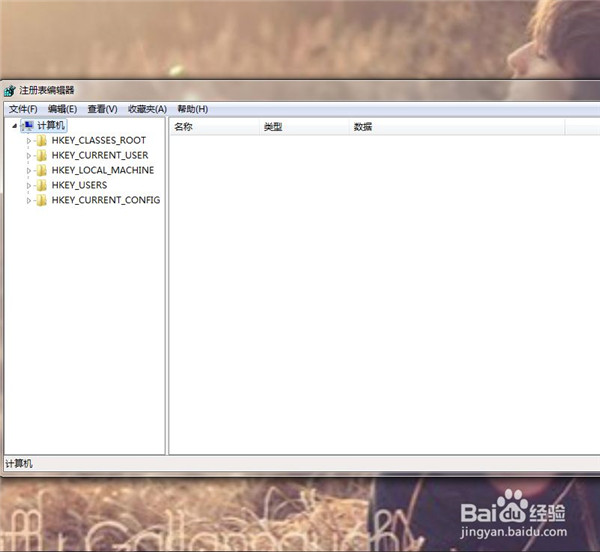Open the 查看(V) menu
The width and height of the screenshot is (600, 552).
point(102,109)
